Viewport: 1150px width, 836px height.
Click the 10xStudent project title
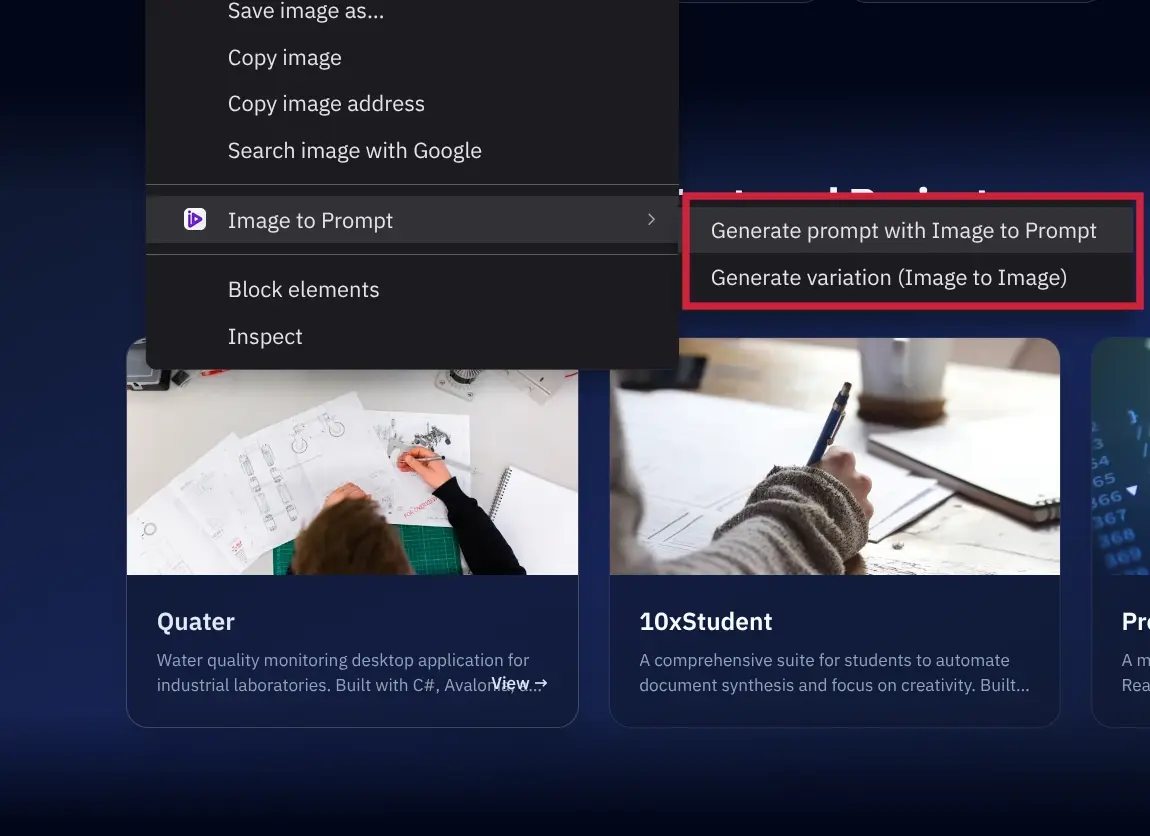[x=706, y=621]
